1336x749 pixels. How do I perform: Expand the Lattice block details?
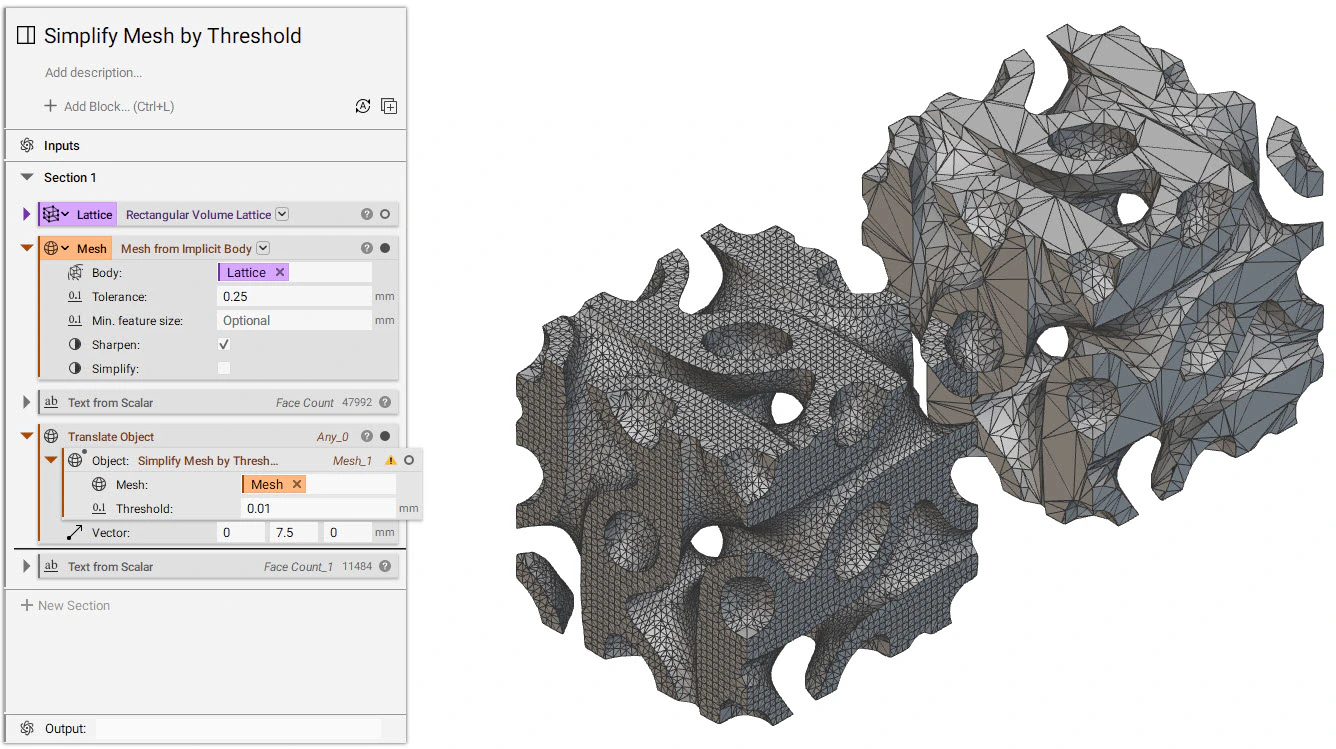pos(26,214)
